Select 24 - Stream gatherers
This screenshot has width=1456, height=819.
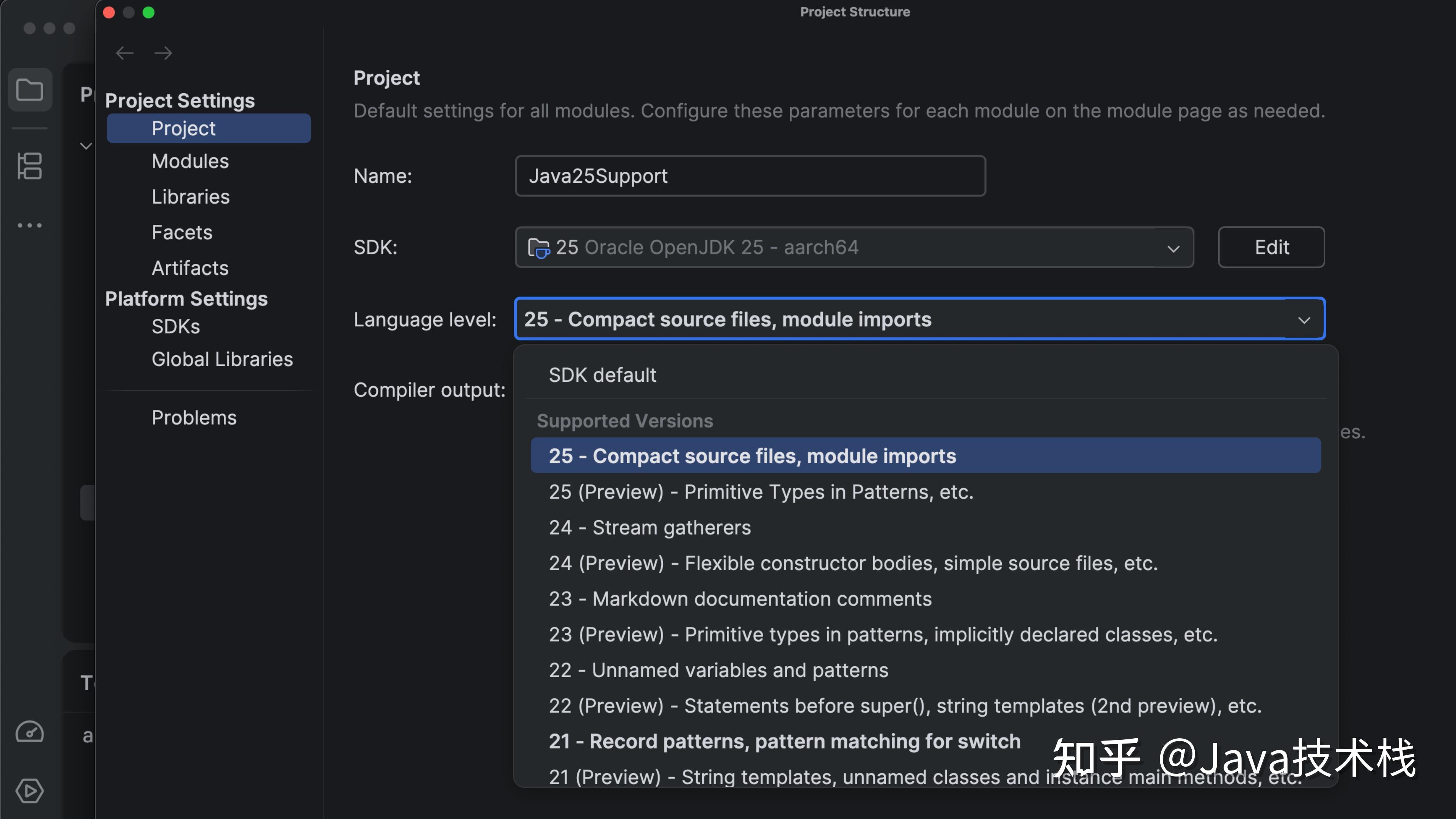click(x=925, y=527)
